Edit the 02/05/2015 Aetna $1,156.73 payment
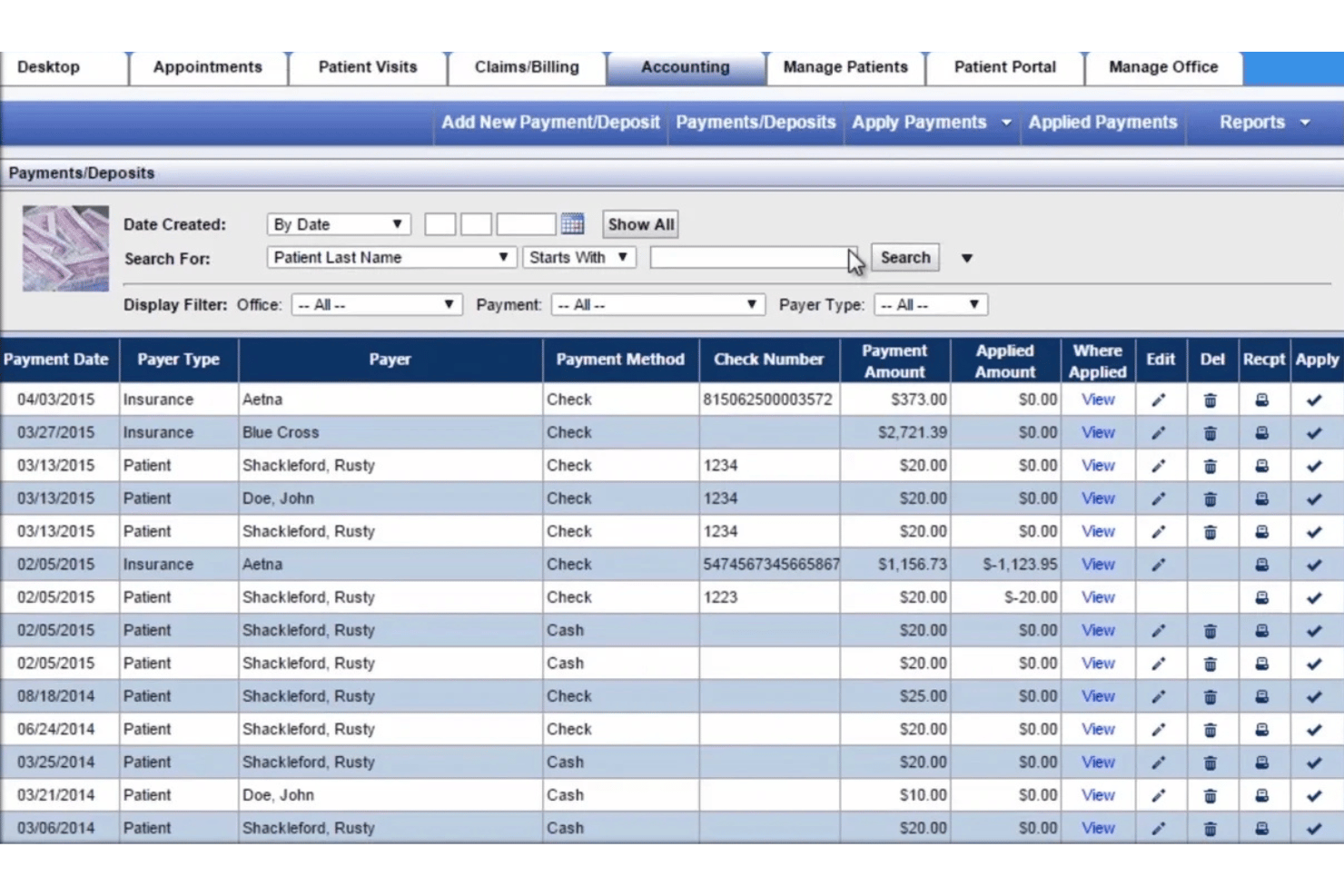Image resolution: width=1344 pixels, height=896 pixels. [1159, 565]
